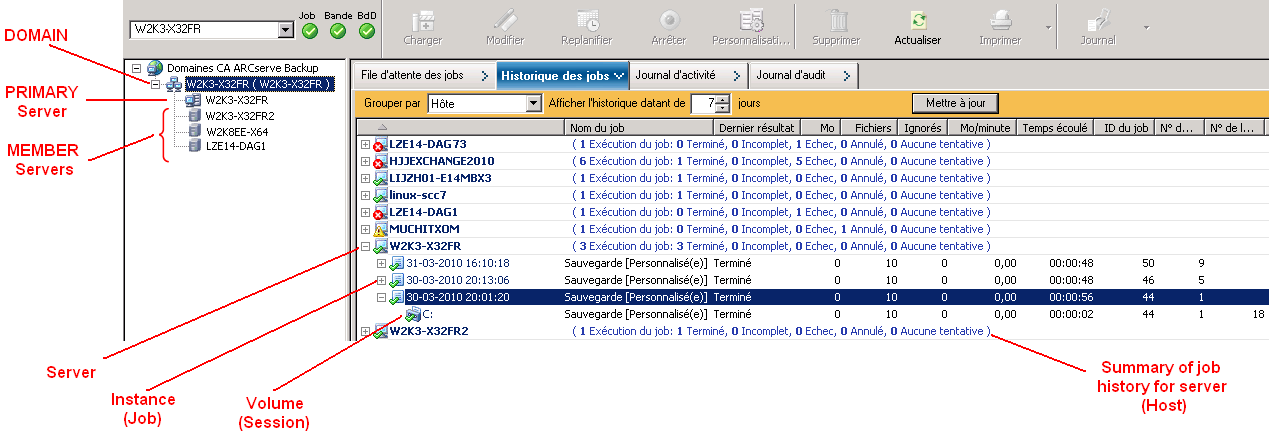The height and width of the screenshot is (441, 1269).
Task: Click the W2K8EE-X64 server icon in the tree
Action: click(194, 131)
